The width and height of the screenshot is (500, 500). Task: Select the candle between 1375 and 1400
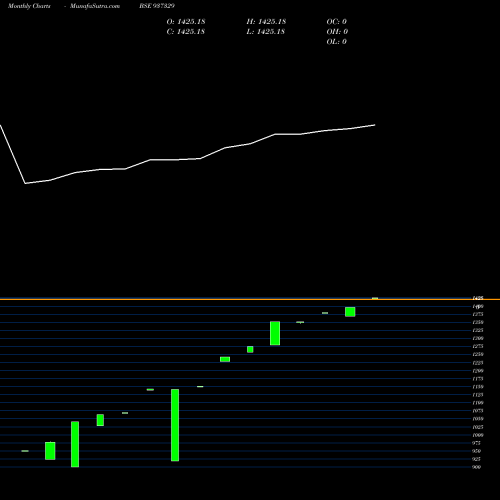350,312
